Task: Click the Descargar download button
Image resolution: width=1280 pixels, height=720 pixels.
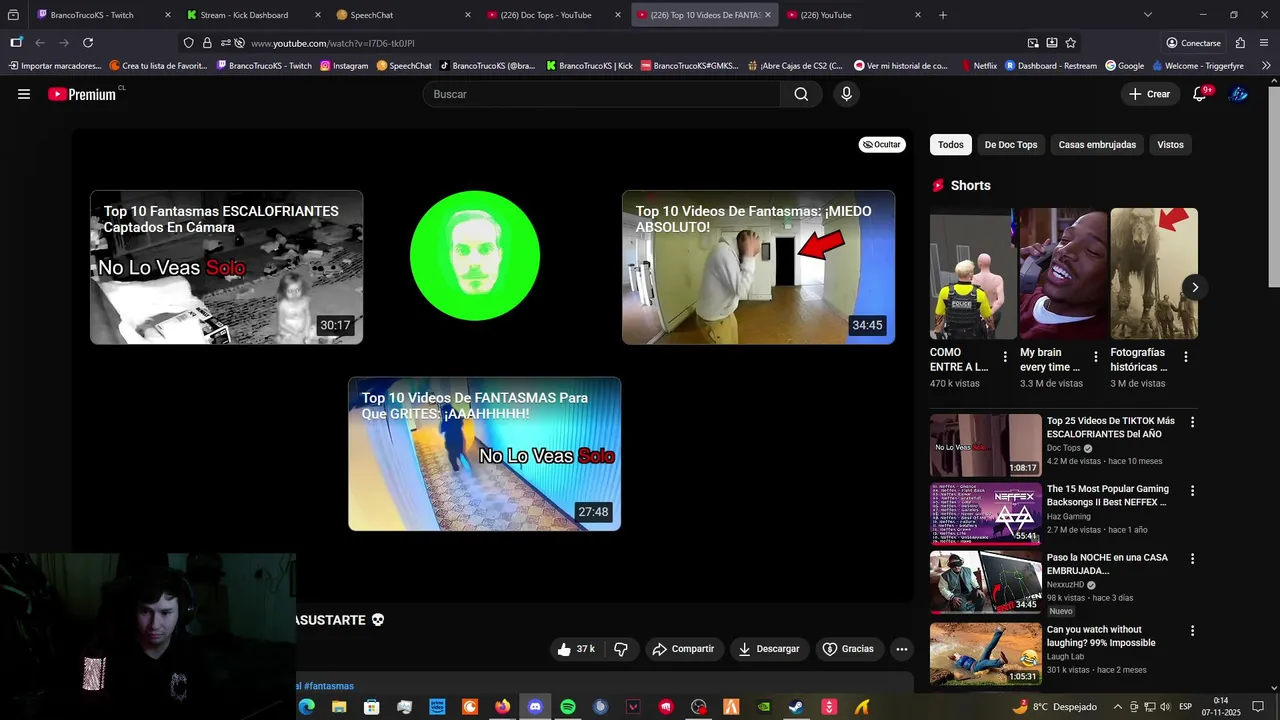Action: (x=768, y=649)
